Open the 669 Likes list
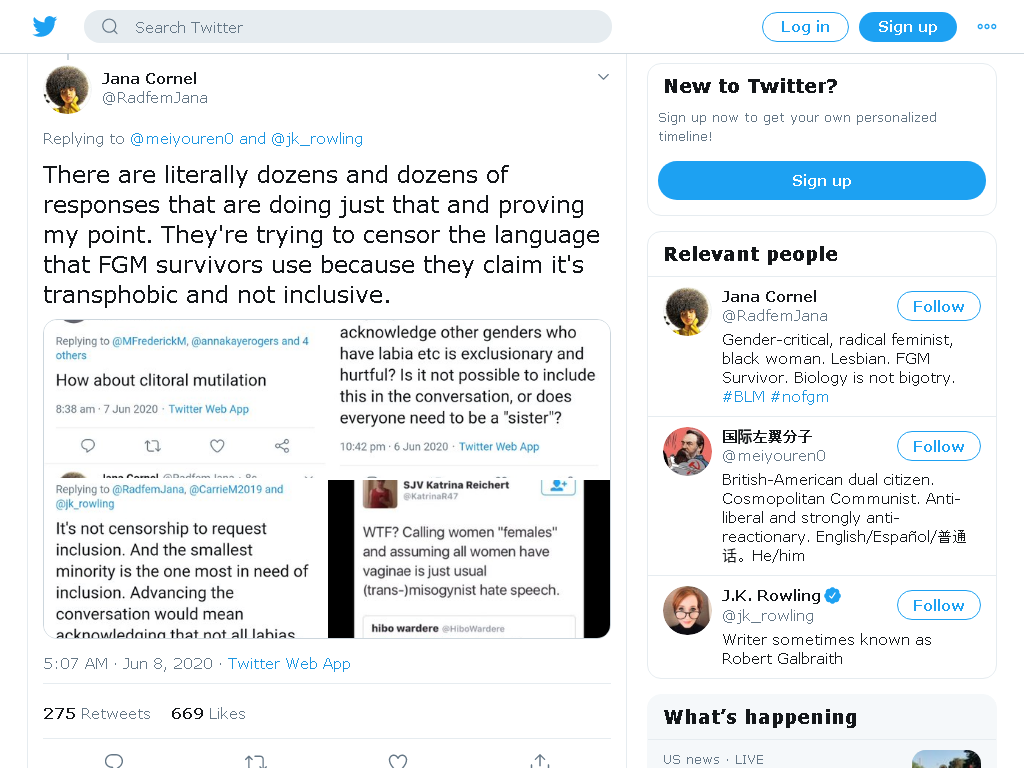Screen dimensions: 1024x768 coord(208,714)
